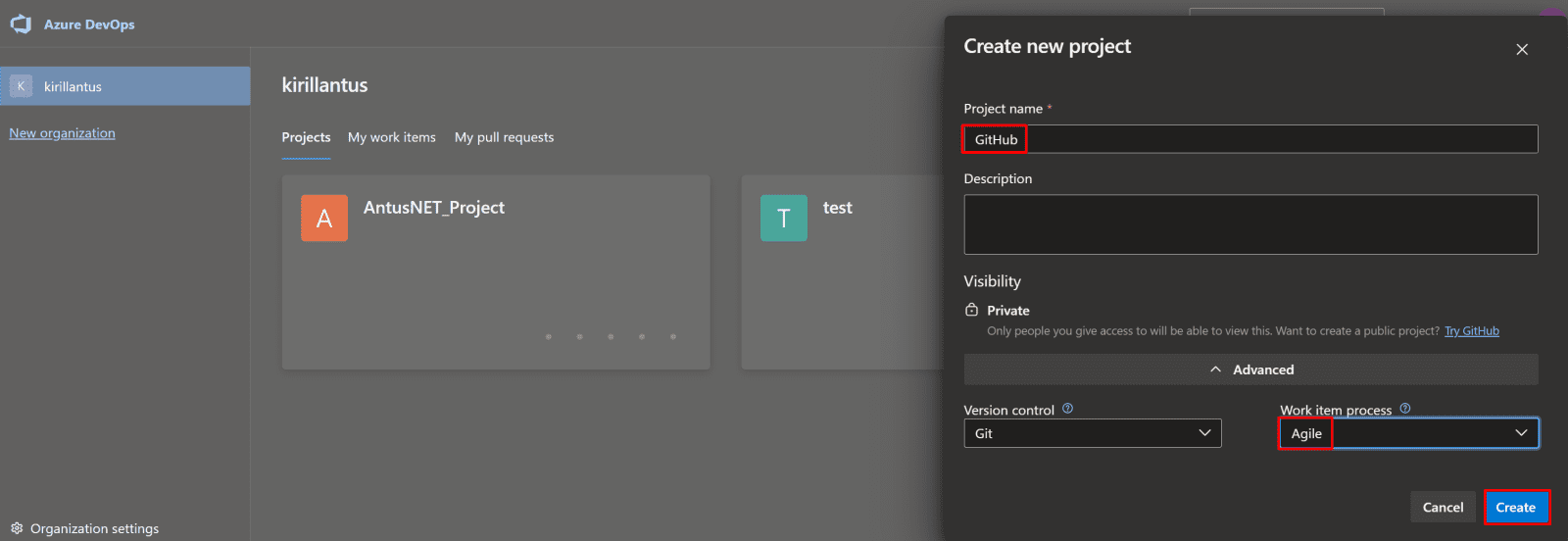Follow the Try GitHub link
The width and height of the screenshot is (1568, 541).
tap(1471, 331)
